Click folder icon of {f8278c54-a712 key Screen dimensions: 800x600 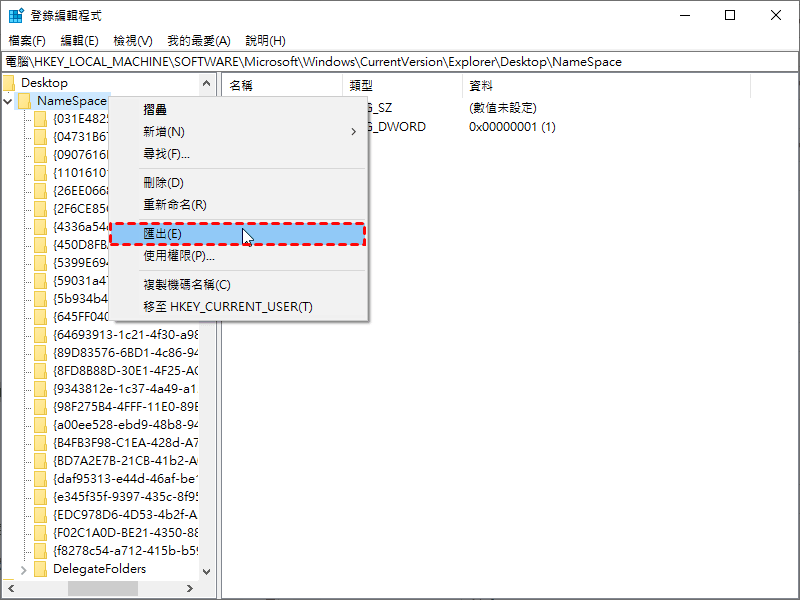tap(40, 551)
